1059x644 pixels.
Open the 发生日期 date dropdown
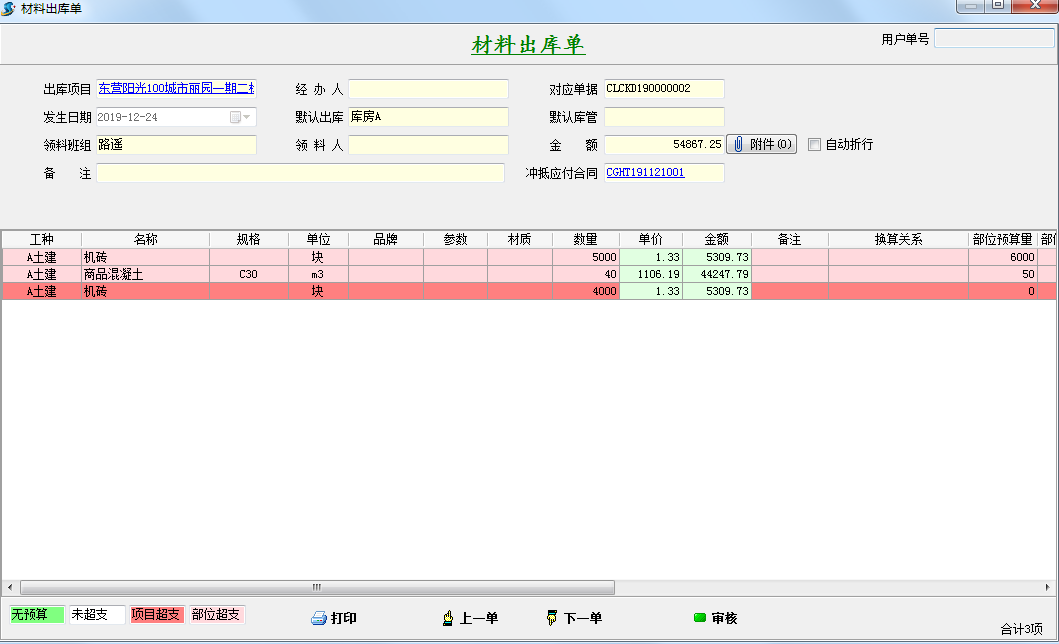246,117
